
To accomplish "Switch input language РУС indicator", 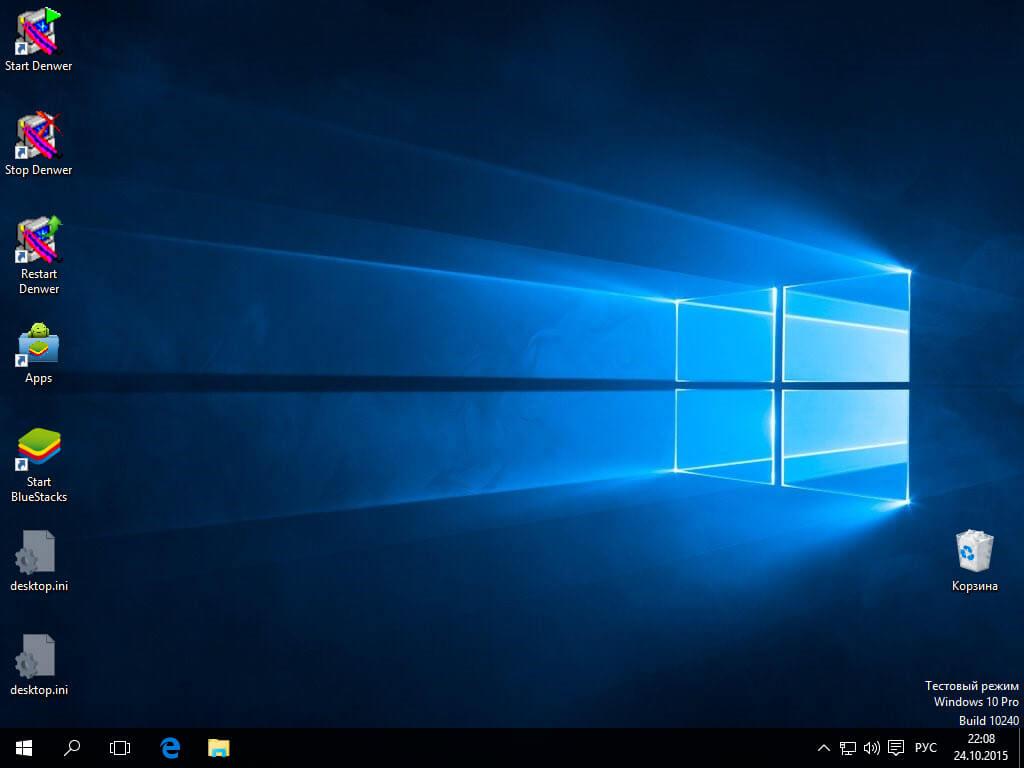I will click(925, 748).
